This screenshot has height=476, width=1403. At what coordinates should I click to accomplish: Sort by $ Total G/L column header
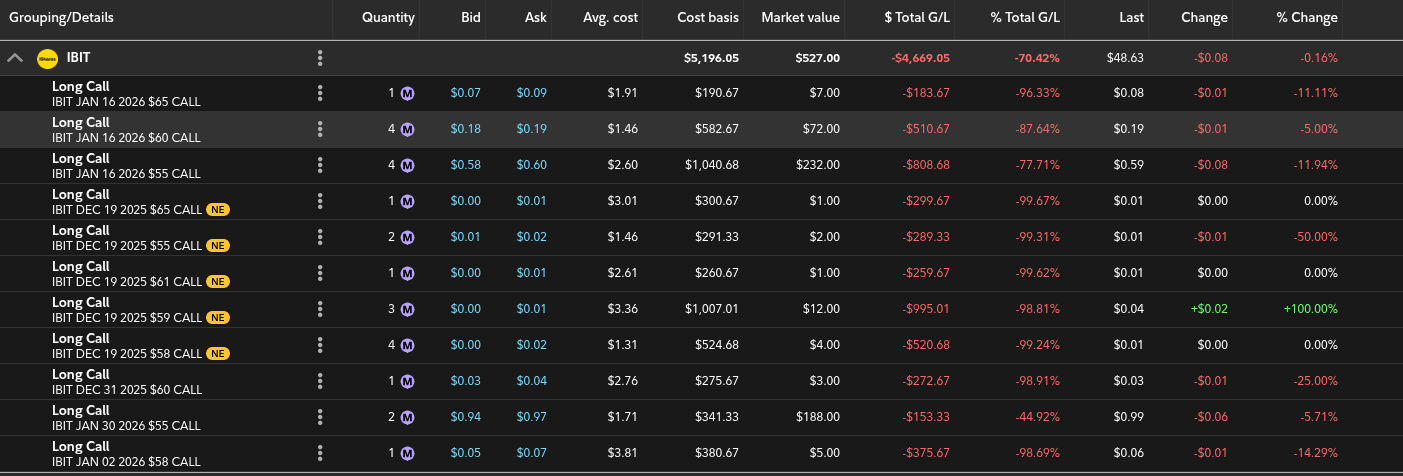point(917,18)
